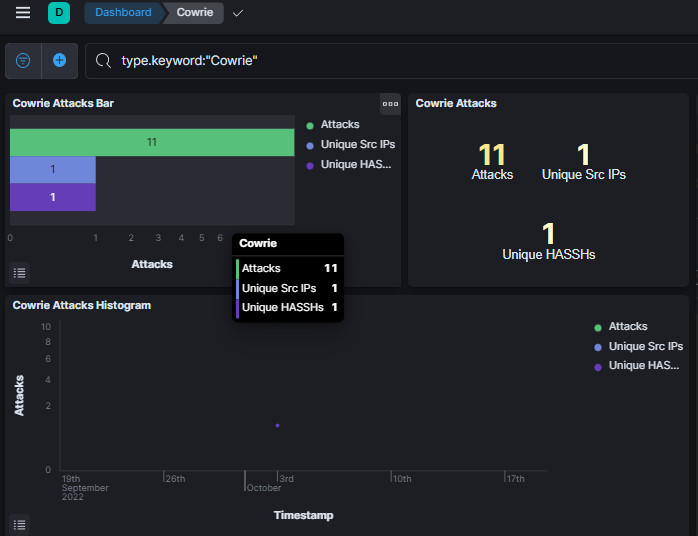Open Cowrie Attacks Bar panel options menu
The image size is (698, 536).
390,104
